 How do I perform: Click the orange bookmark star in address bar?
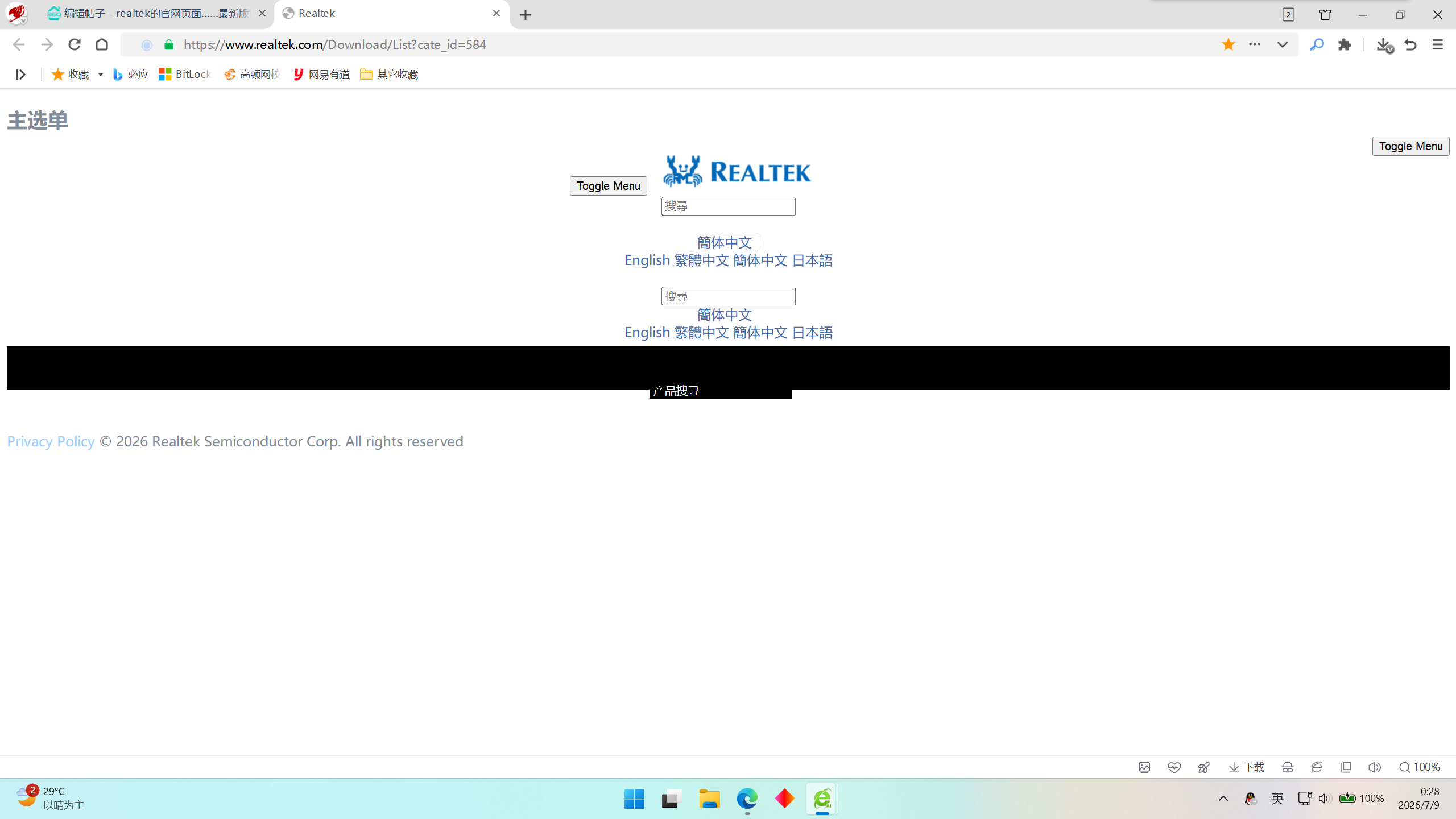pyautogui.click(x=1228, y=44)
